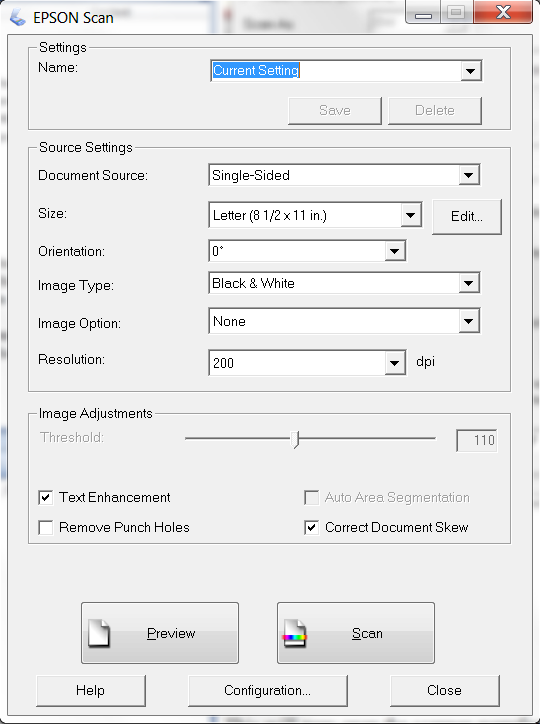Click the Threshold slider handle

coord(295,439)
